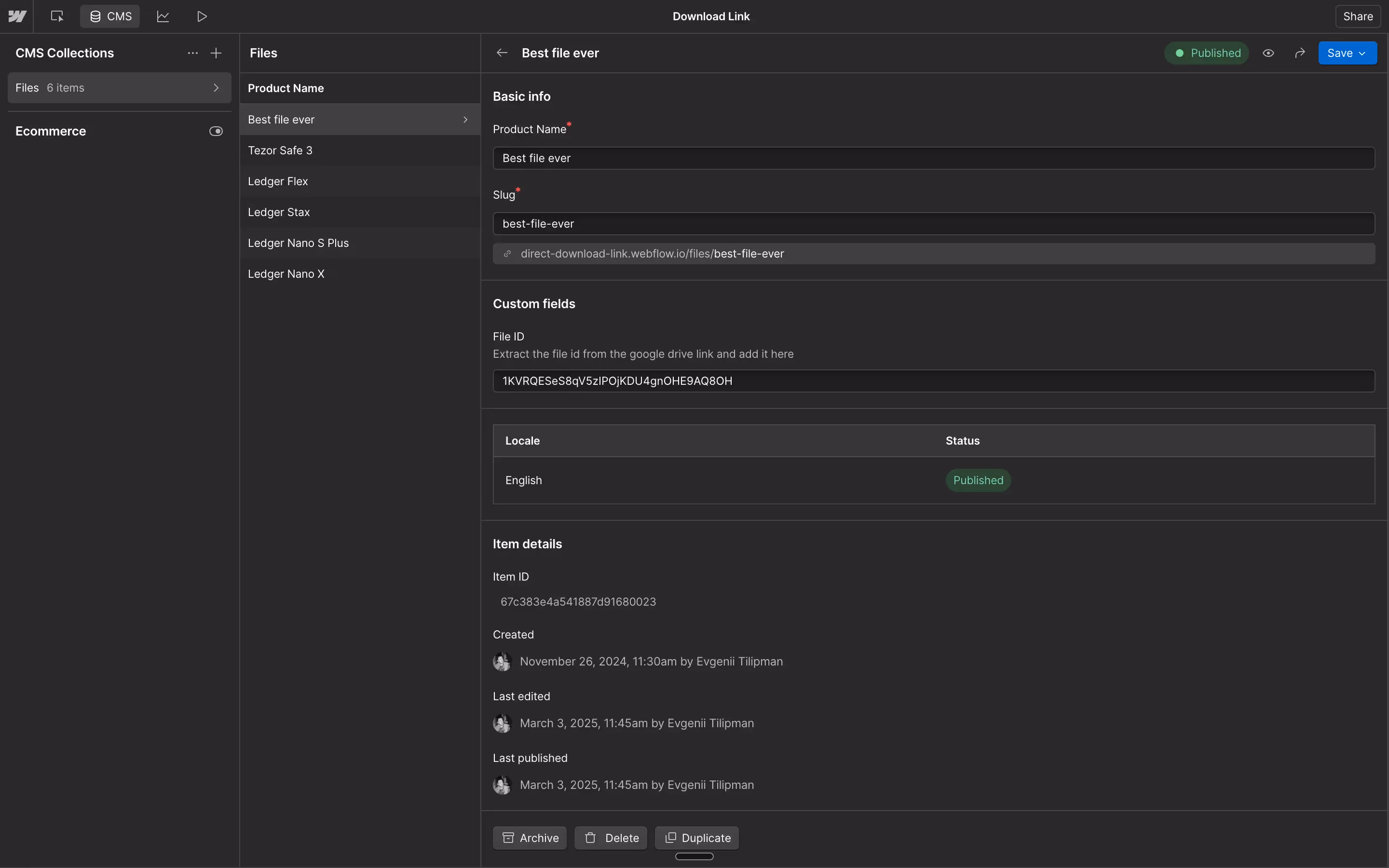1389x868 pixels.
Task: Click the preview play icon
Action: (202, 16)
